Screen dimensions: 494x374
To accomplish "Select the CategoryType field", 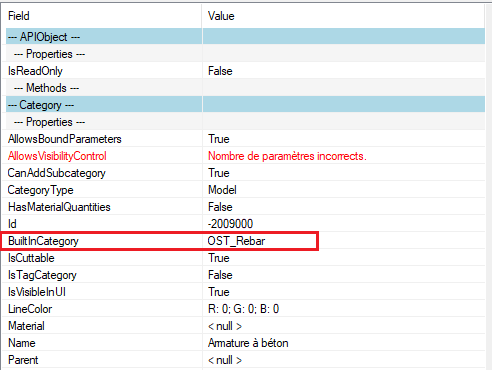I will (41, 190).
